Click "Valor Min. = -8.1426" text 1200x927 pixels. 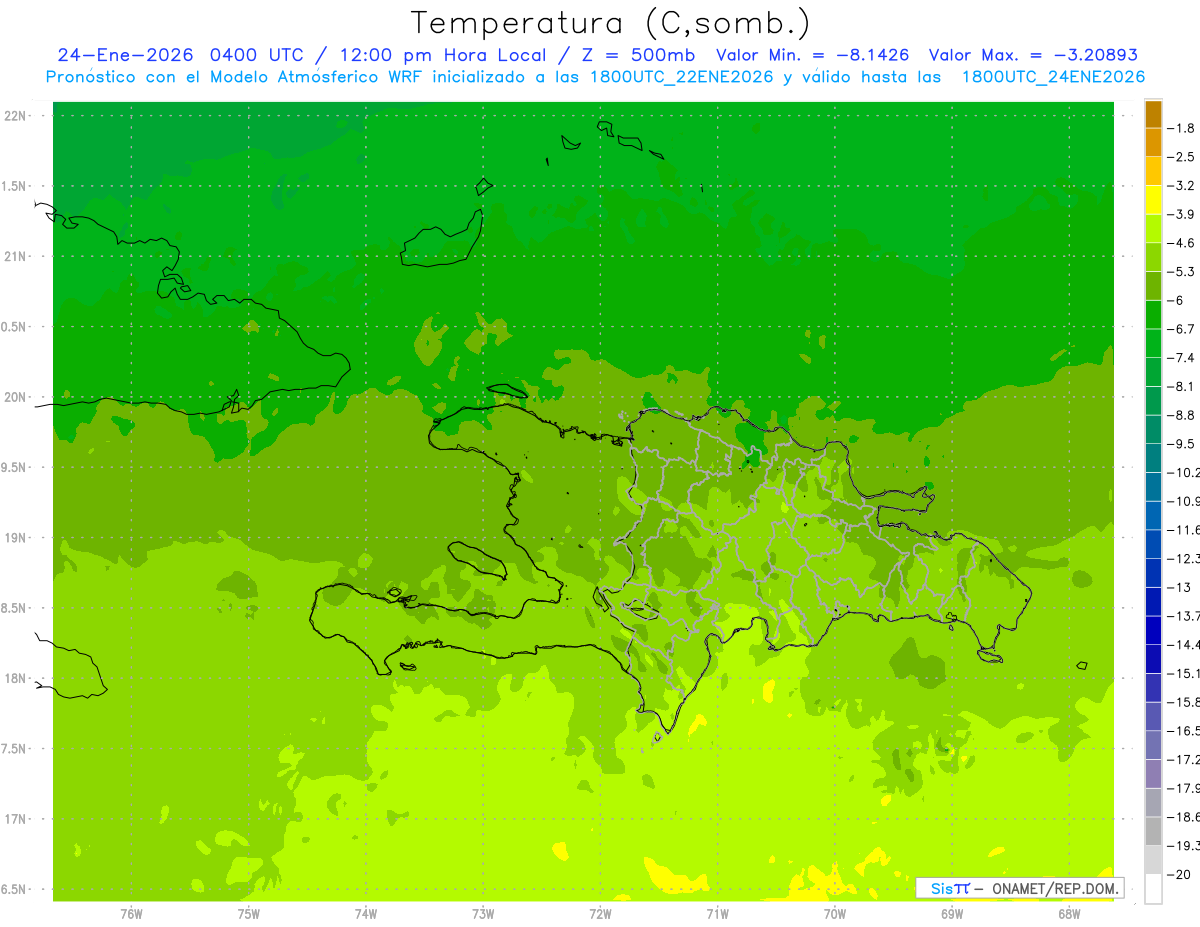(813, 55)
